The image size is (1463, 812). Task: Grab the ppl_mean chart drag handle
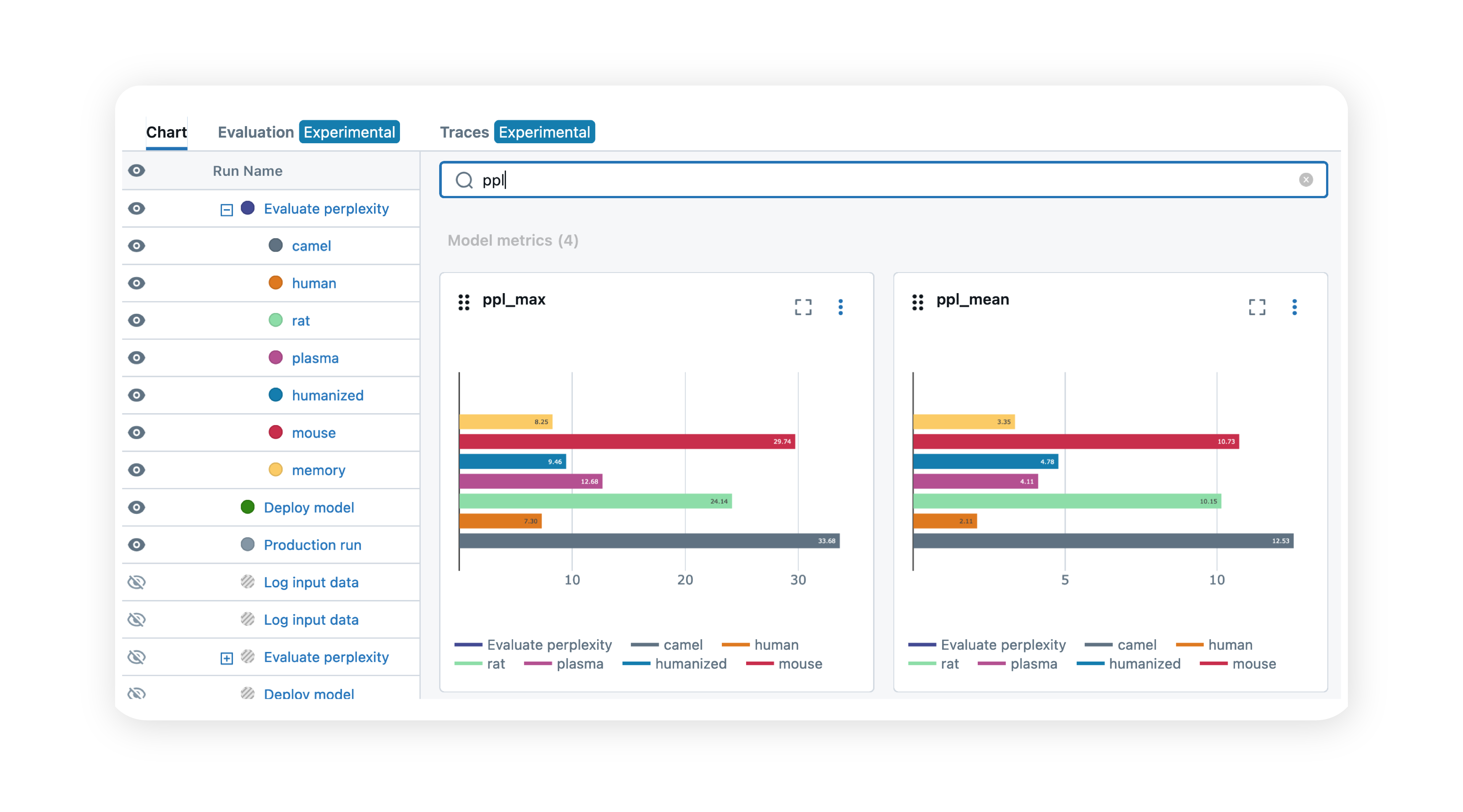(917, 302)
